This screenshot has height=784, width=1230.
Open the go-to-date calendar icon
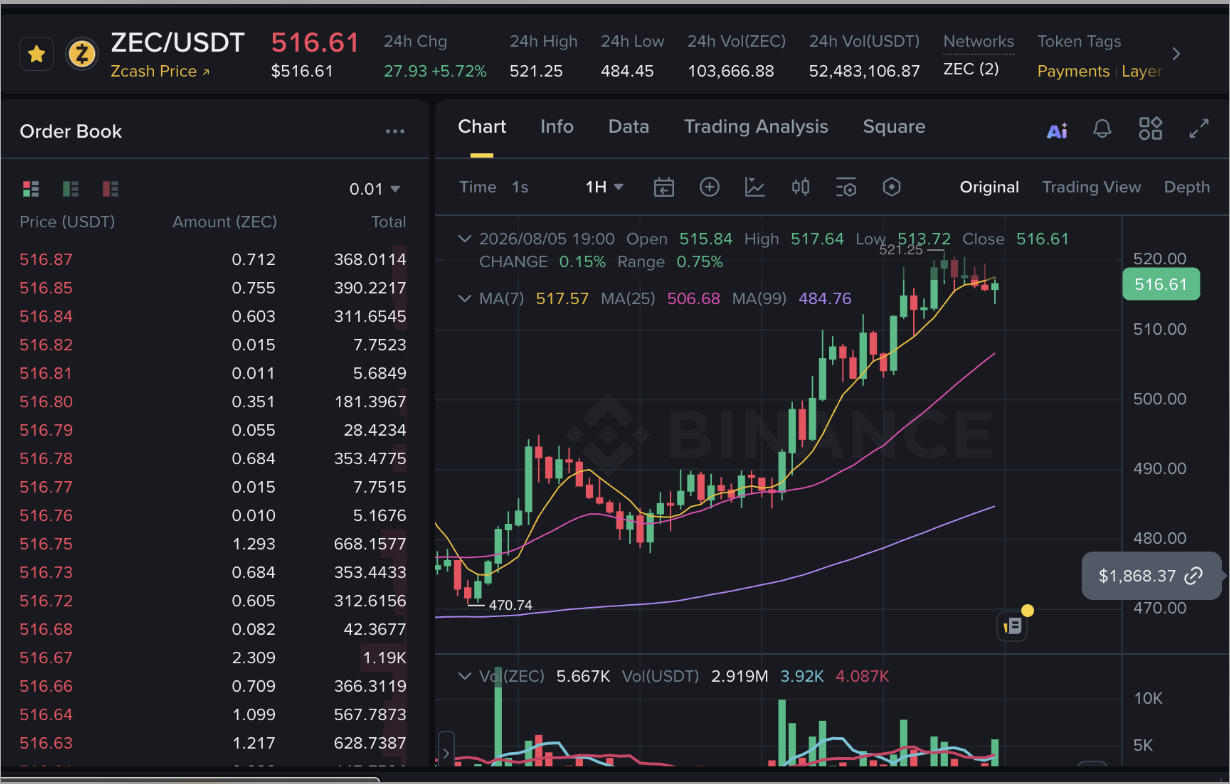664,187
